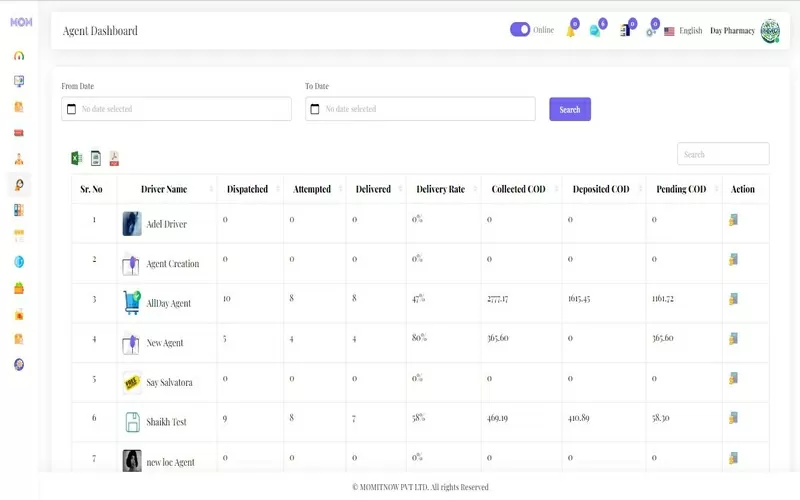Sort by Deposited COD column
The height and width of the screenshot is (500, 800).
[x=604, y=189]
